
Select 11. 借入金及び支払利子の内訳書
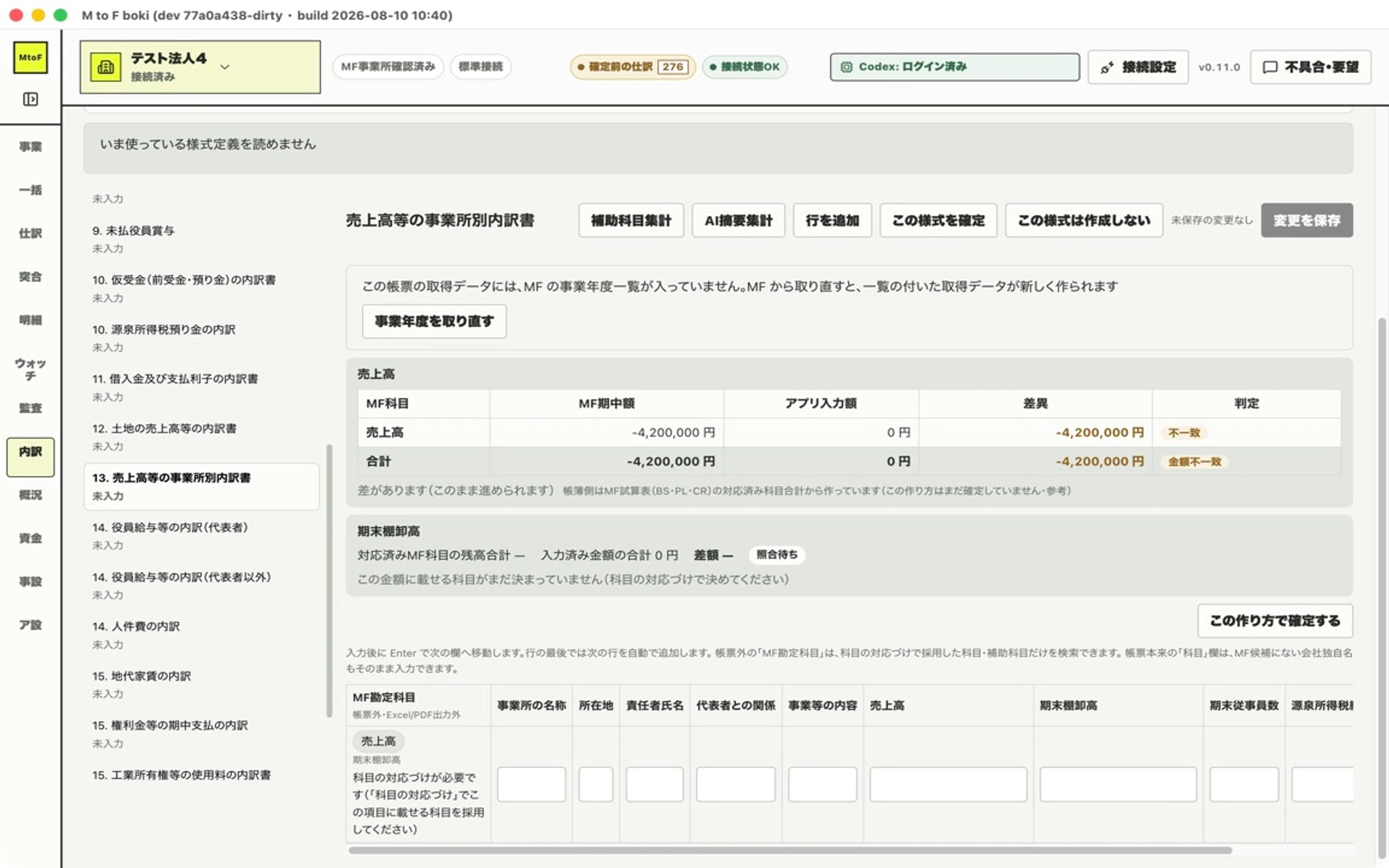201,388
